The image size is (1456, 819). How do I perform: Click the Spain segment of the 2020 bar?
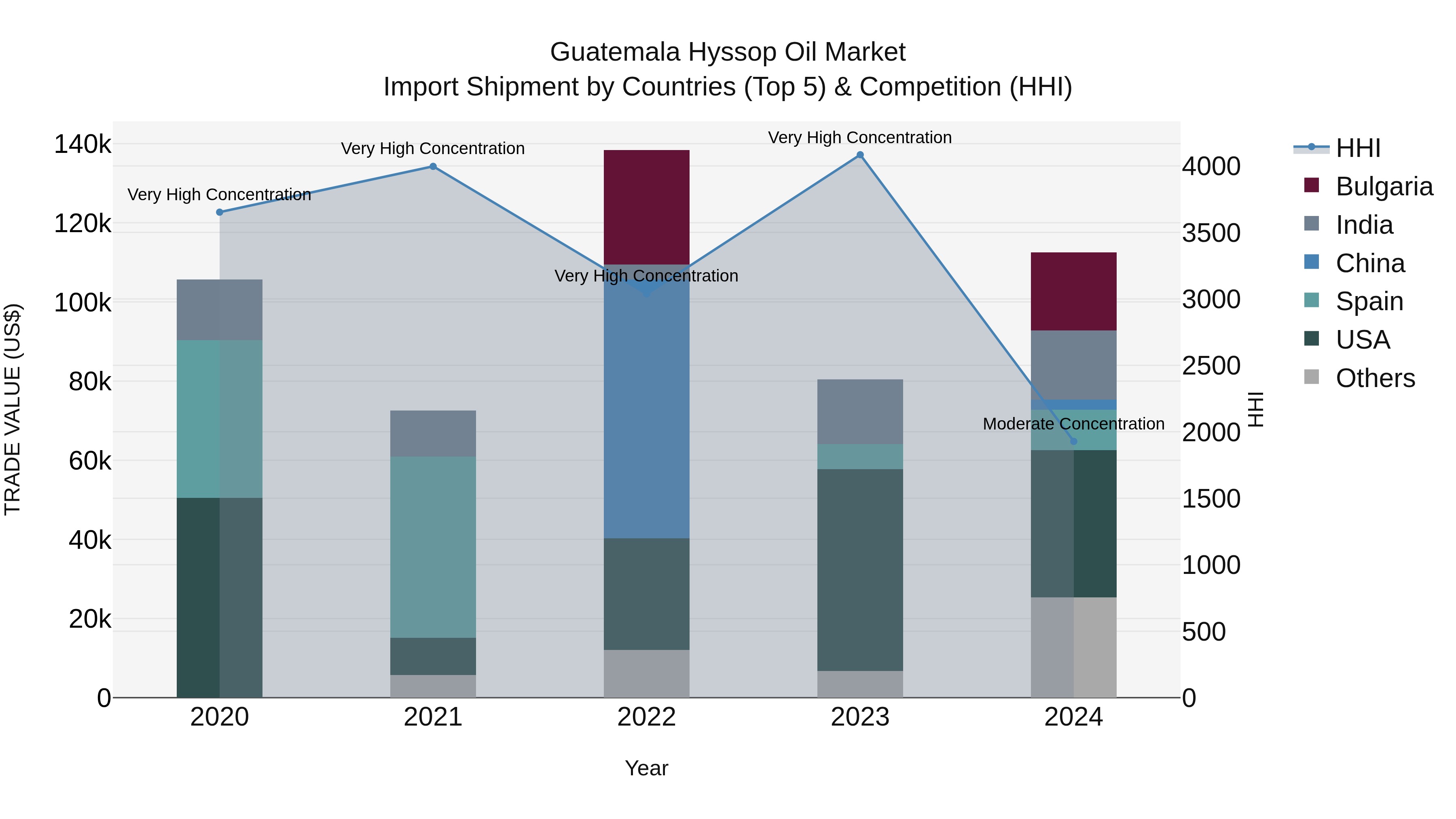click(220, 419)
